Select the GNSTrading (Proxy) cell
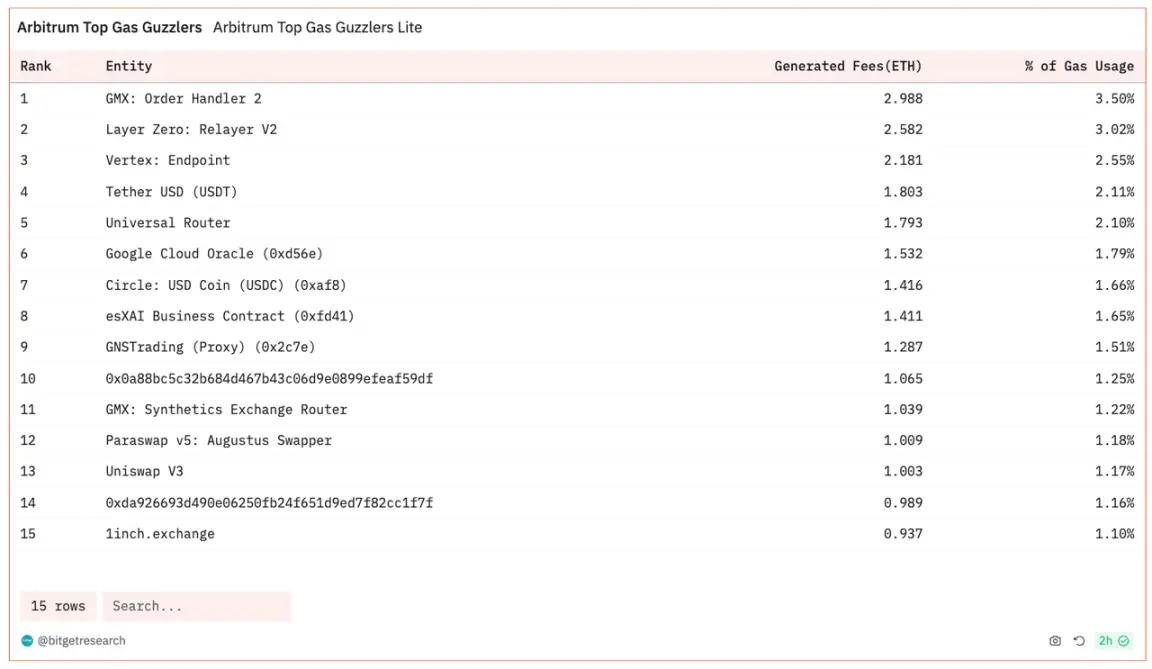This screenshot has width=1152, height=669. click(x=210, y=347)
